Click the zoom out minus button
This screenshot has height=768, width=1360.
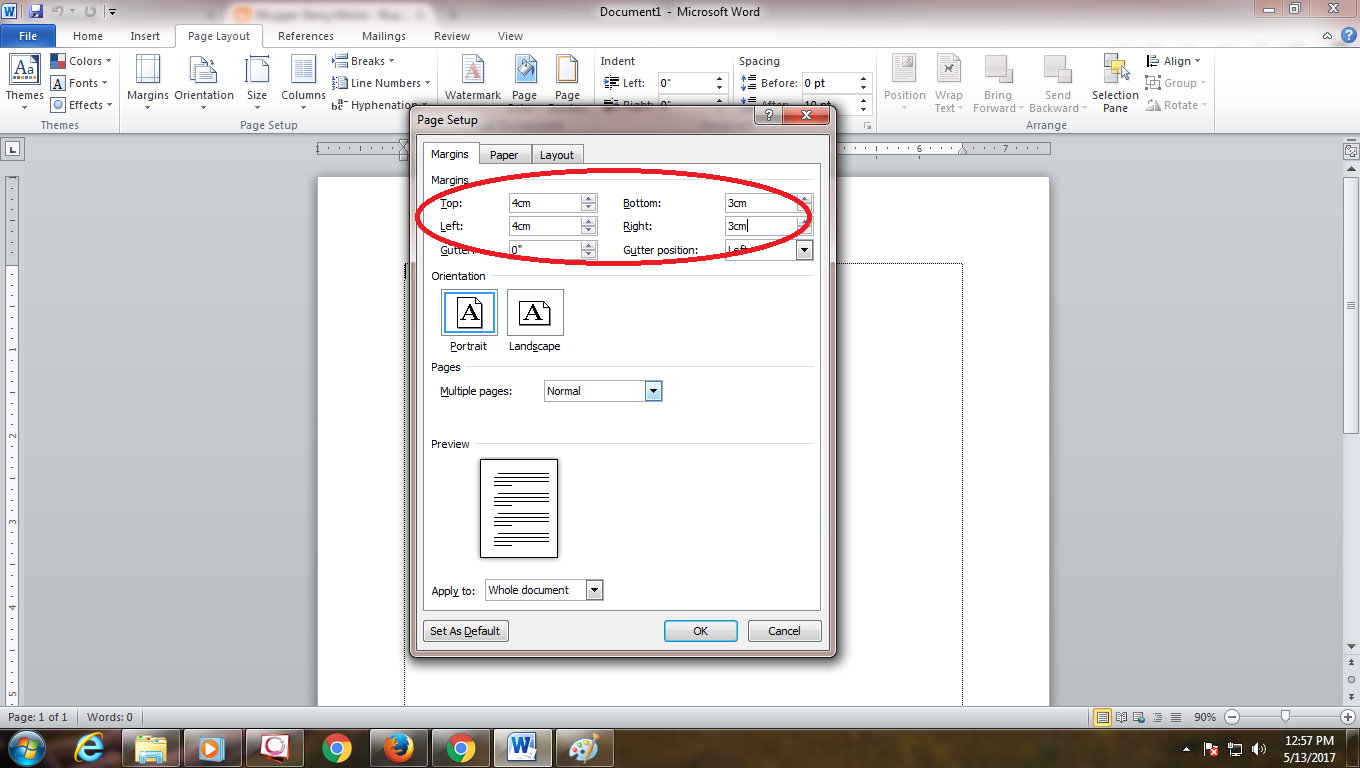[1232, 717]
